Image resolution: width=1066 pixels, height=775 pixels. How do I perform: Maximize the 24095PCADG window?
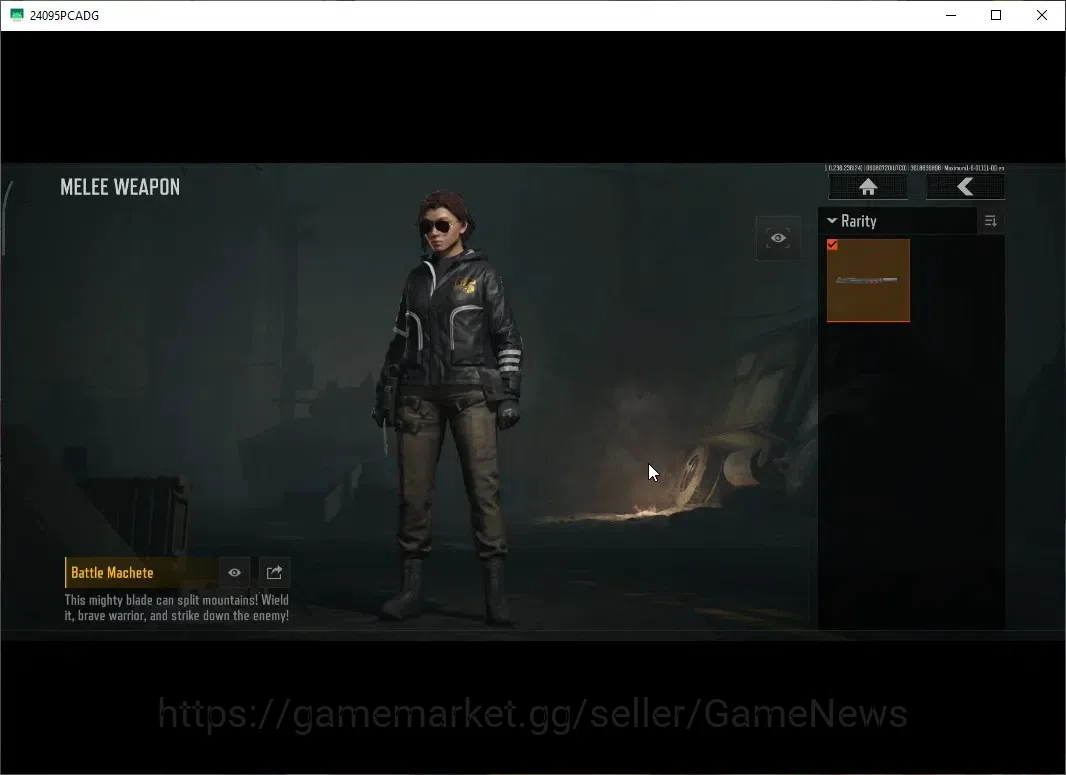[996, 15]
